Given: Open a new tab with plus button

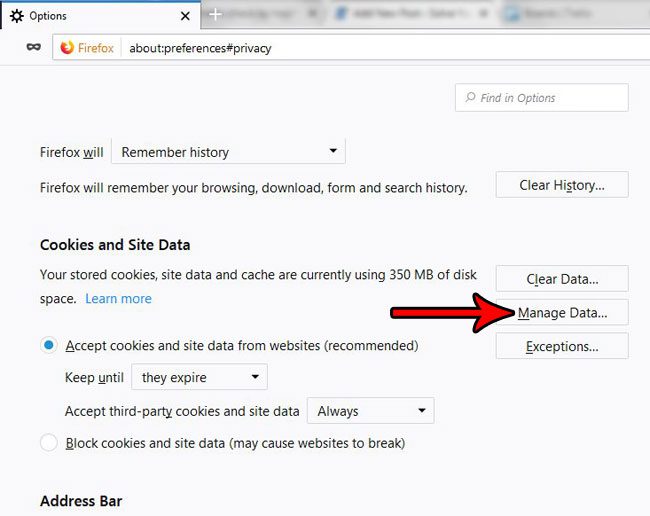Looking at the screenshot, I should [214, 15].
